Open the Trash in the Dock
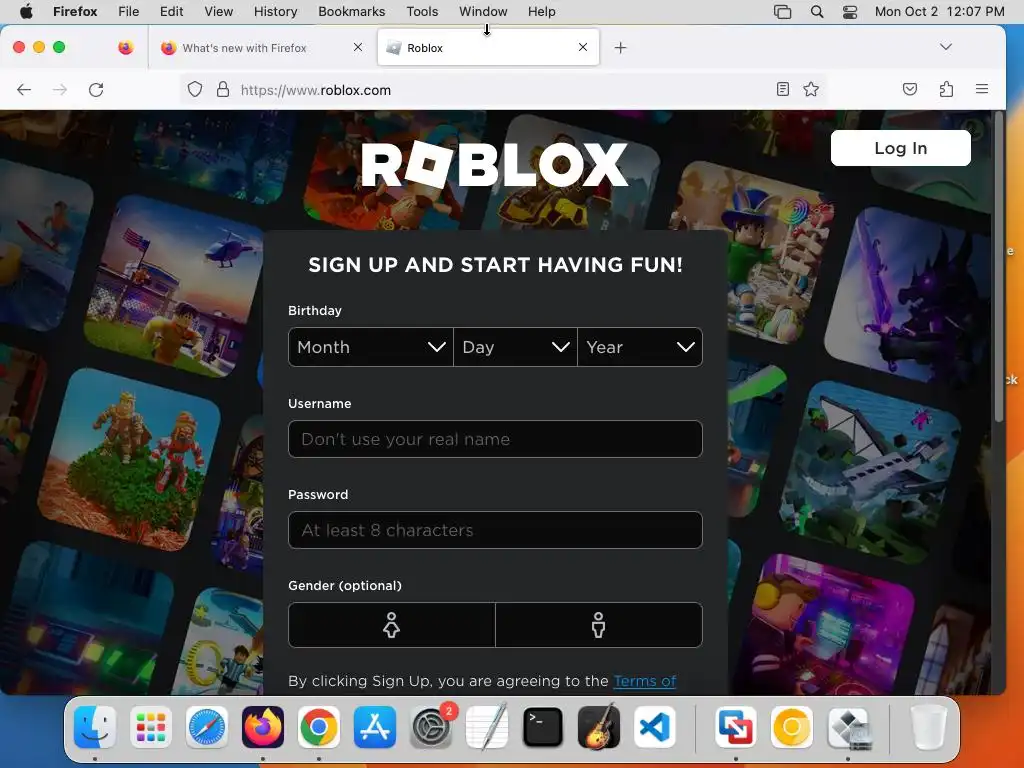 click(x=928, y=727)
